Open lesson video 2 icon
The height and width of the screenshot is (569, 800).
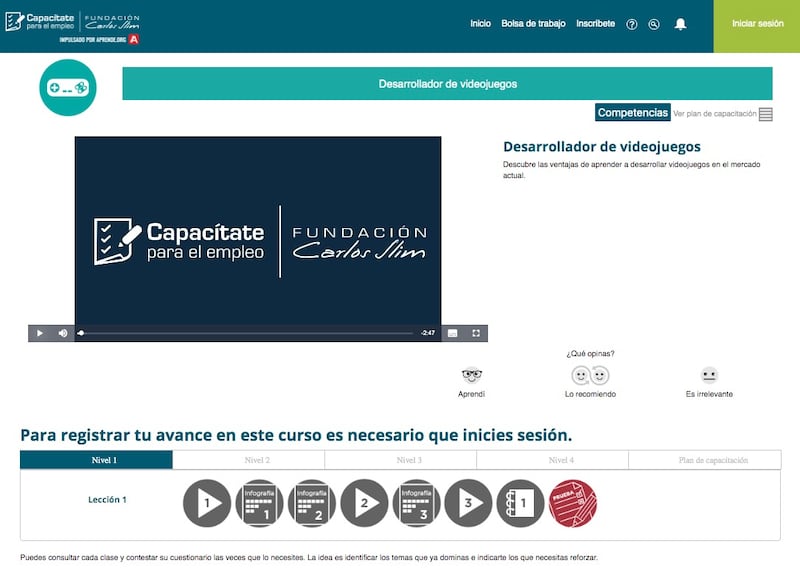364,503
